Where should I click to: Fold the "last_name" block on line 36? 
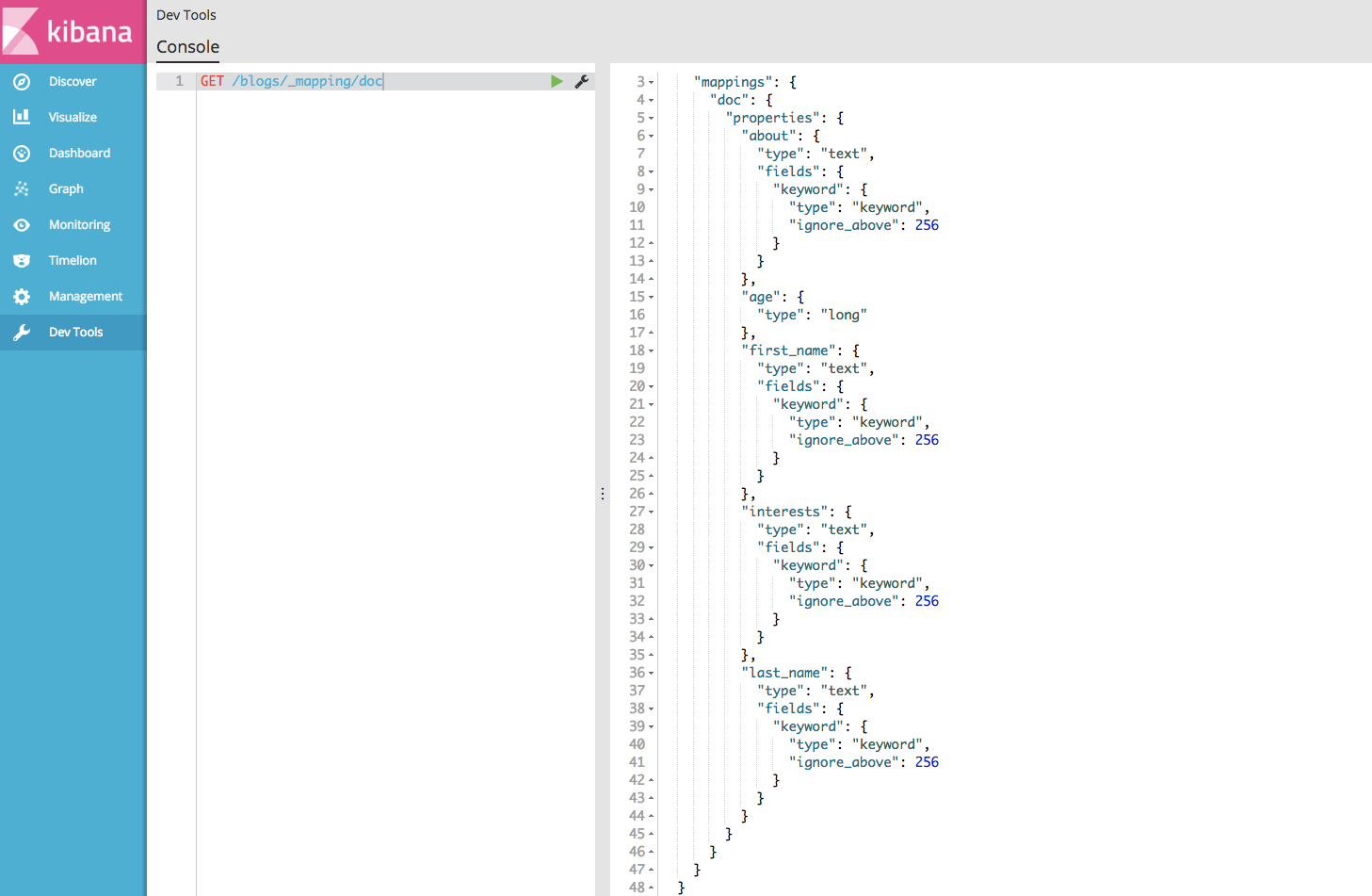tap(651, 674)
